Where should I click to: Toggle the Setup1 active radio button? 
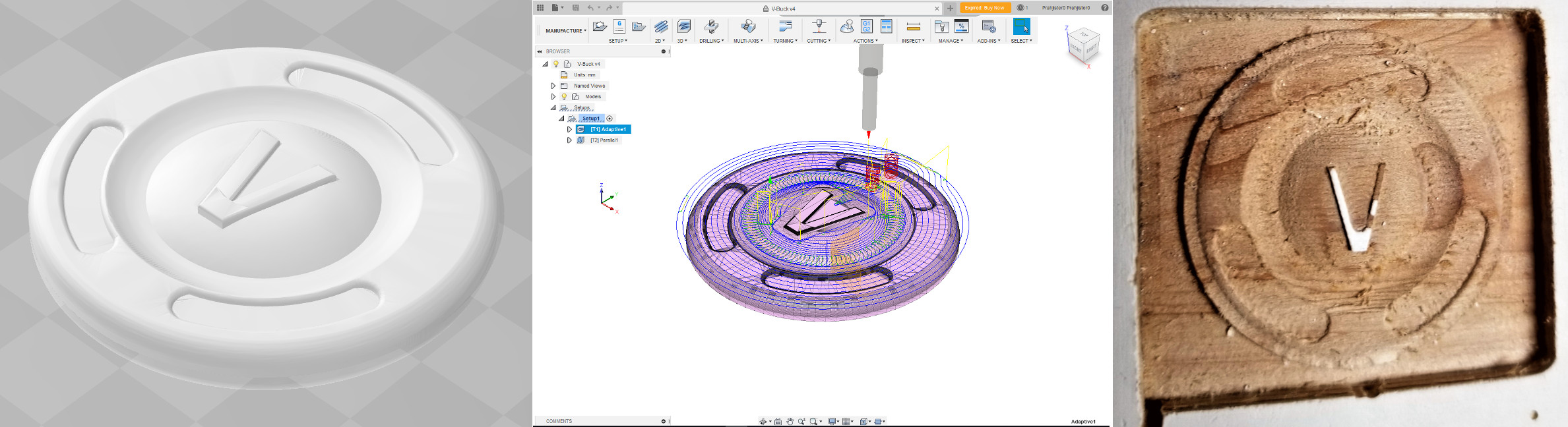[610, 119]
